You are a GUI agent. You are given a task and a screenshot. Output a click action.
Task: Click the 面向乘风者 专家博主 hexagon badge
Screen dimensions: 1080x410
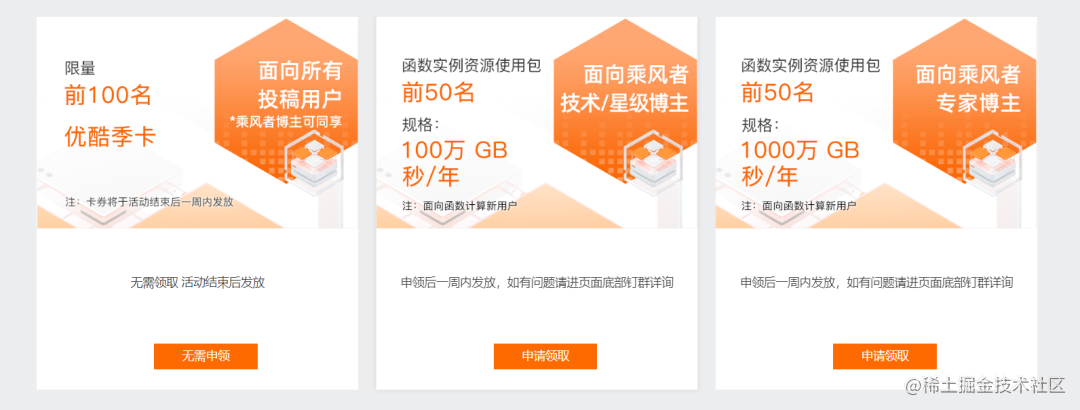click(965, 92)
